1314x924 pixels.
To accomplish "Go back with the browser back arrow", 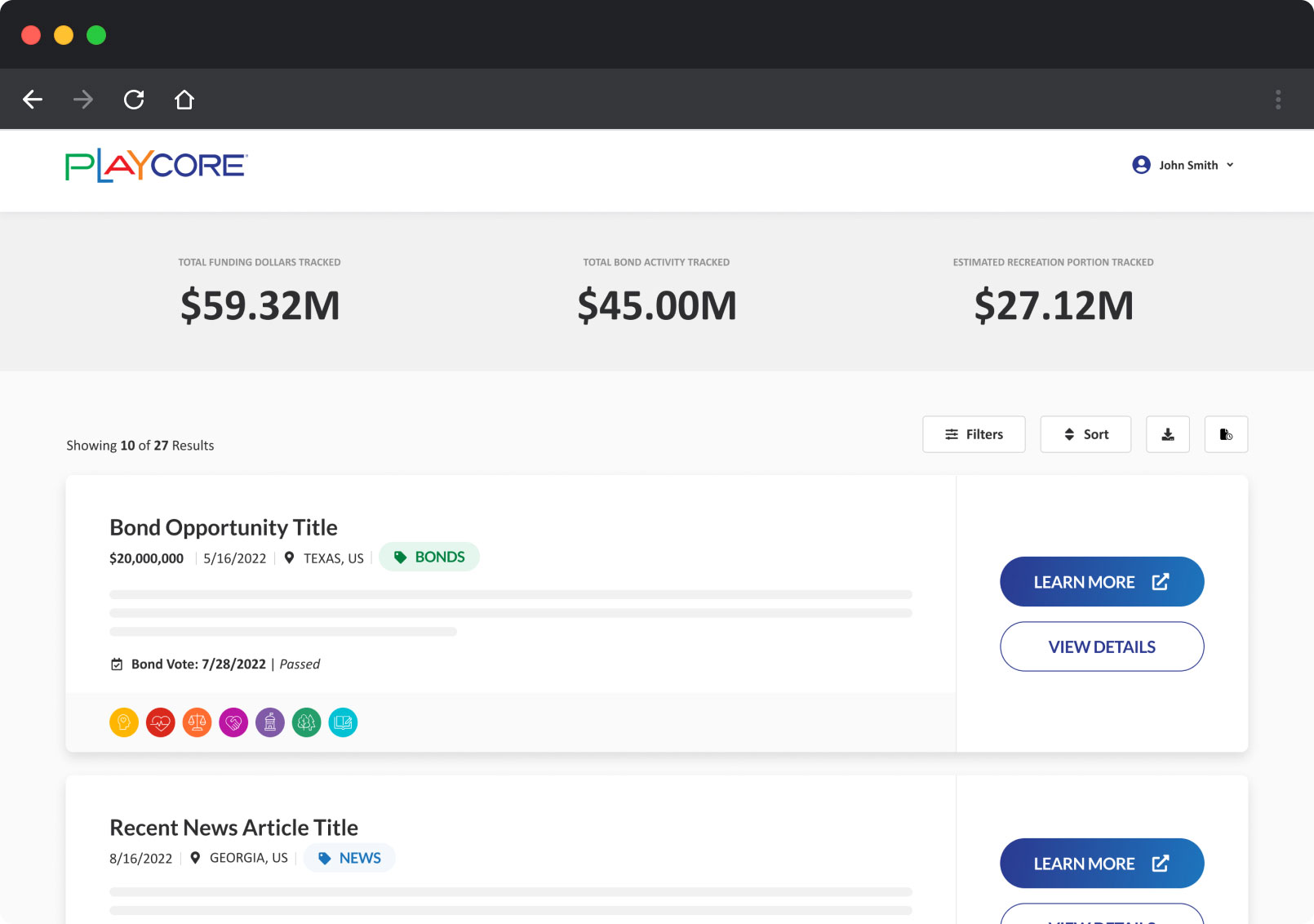I will coord(33,100).
